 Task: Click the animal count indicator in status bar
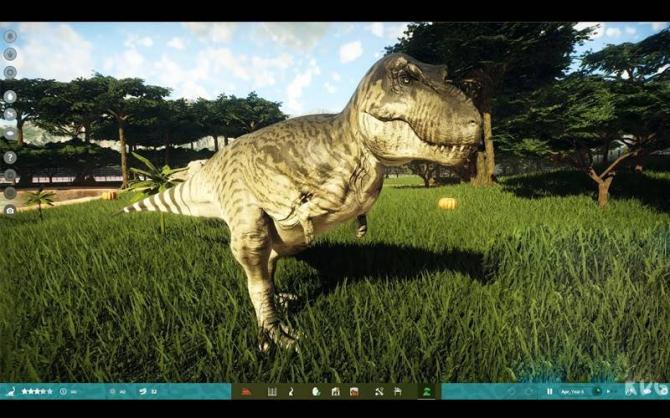pos(147,391)
